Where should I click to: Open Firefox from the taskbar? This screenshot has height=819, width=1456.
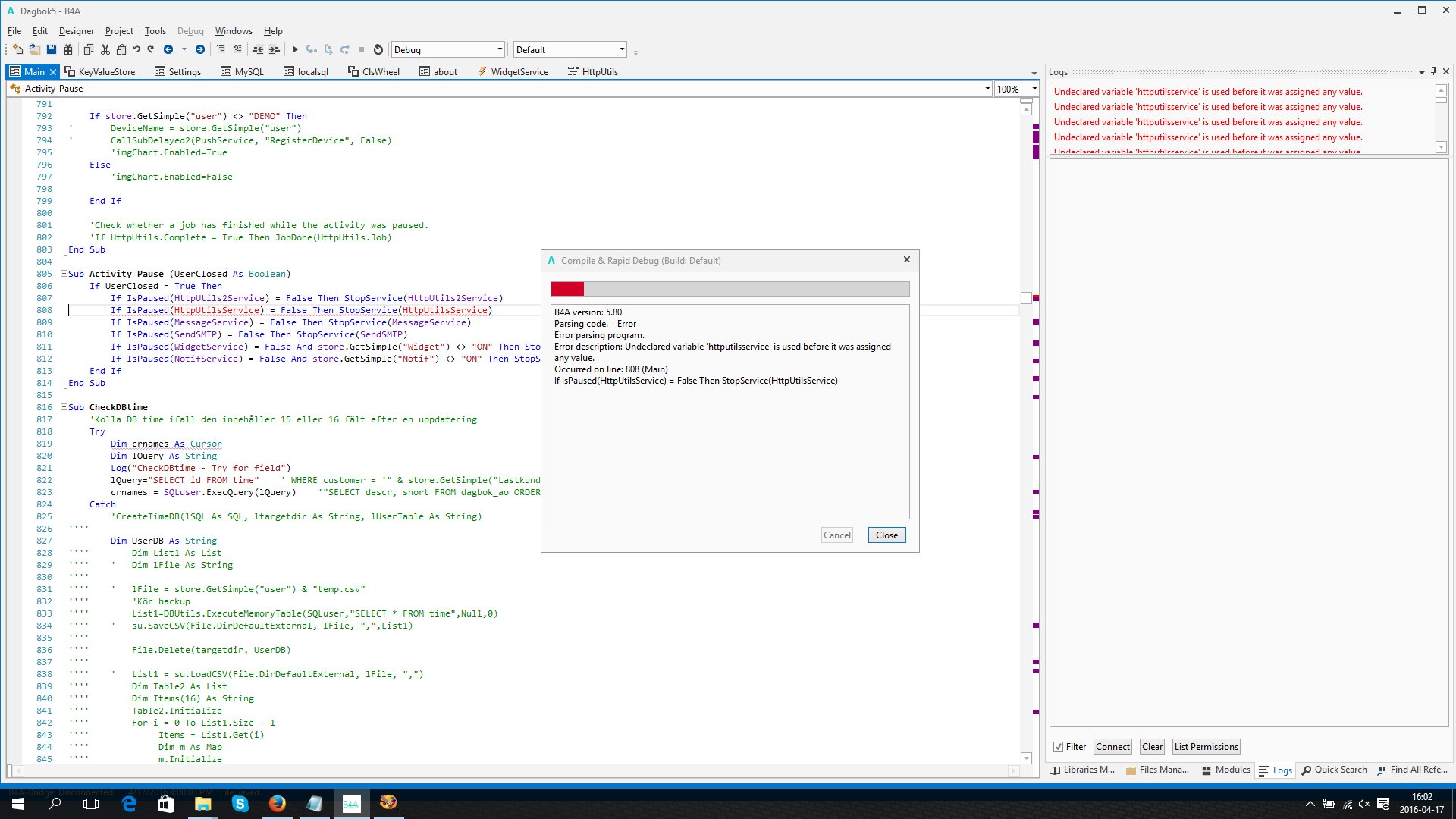pyautogui.click(x=278, y=803)
